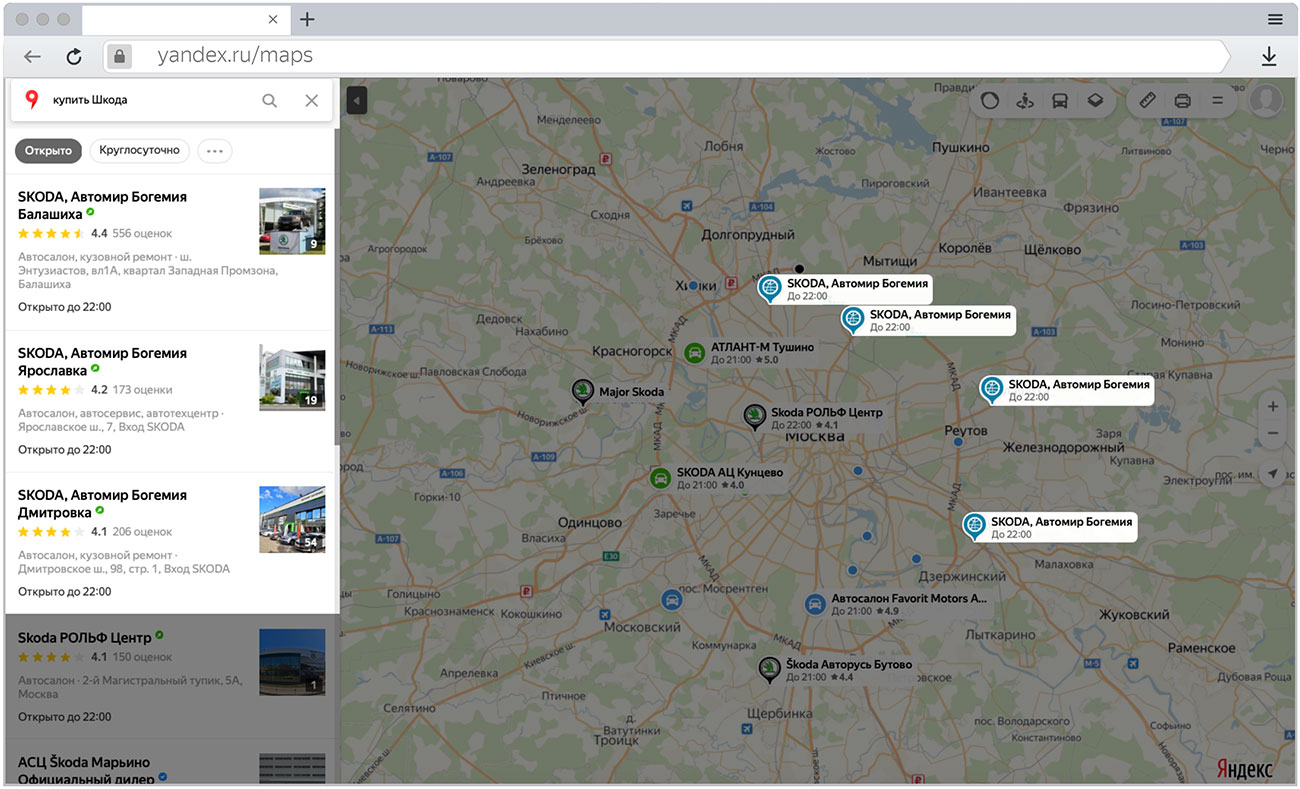View photos thumbnail of Балашиха dealership
Viewport: 1300px width, 789px height.
tap(292, 221)
